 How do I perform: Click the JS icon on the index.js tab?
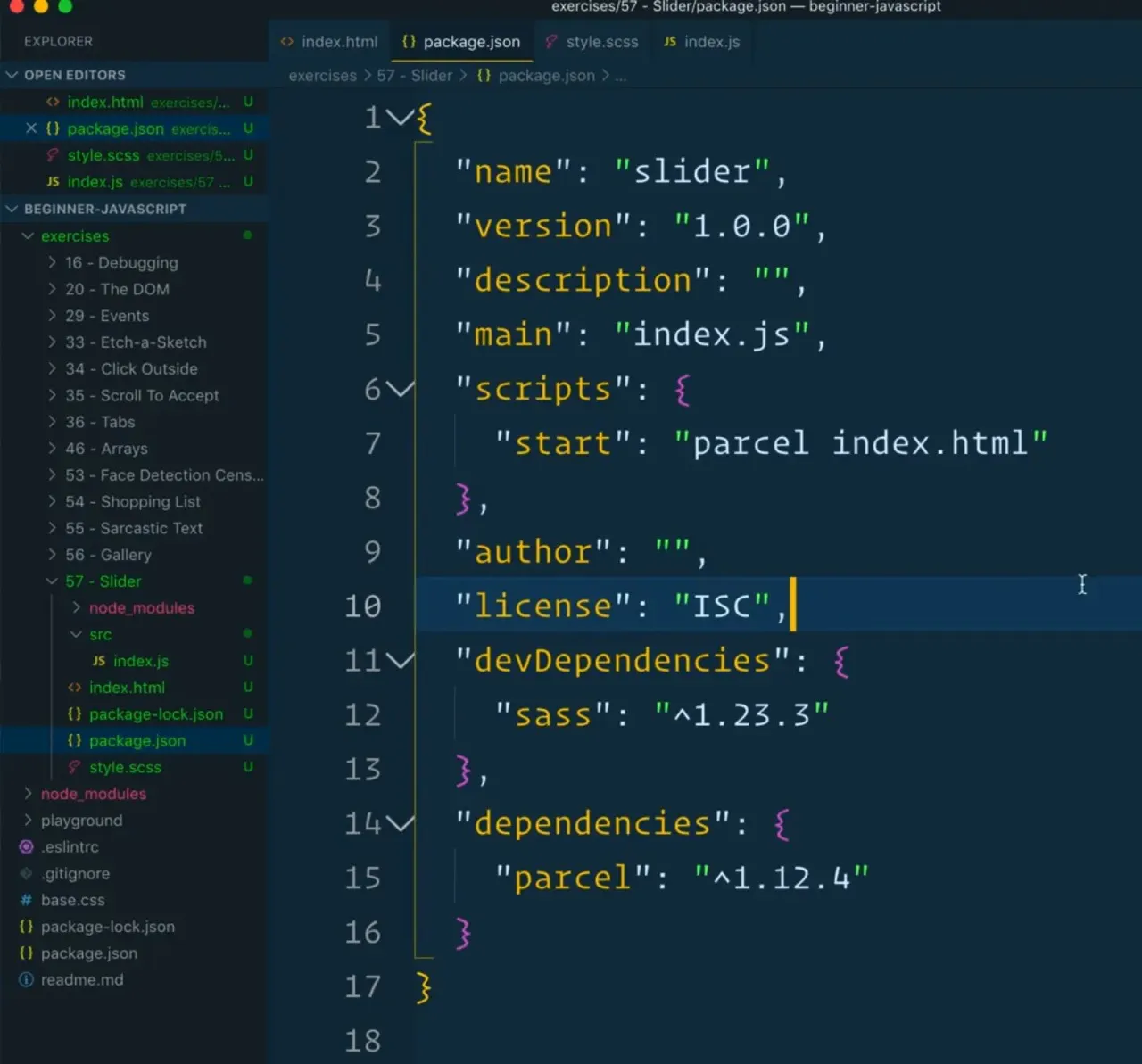pos(669,41)
